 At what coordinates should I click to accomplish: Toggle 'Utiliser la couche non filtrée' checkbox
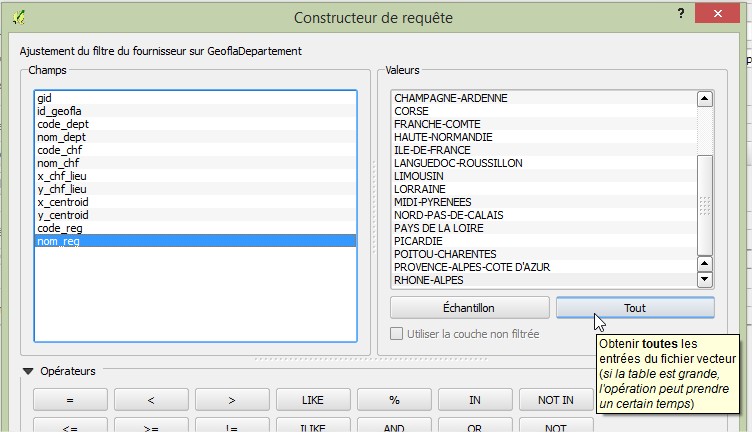(398, 334)
